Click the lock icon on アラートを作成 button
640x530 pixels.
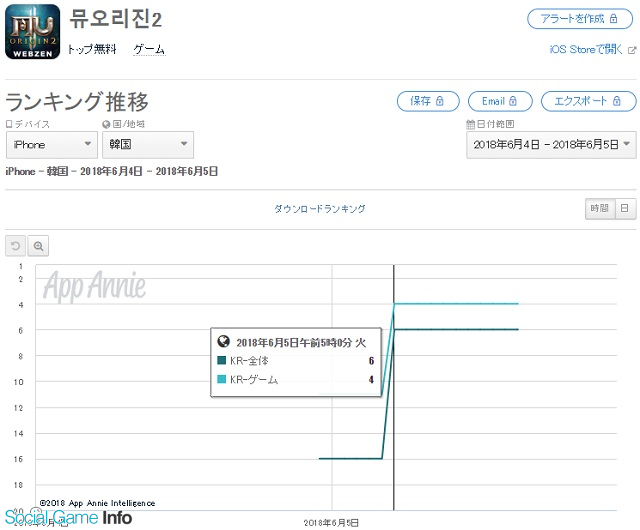(613, 18)
